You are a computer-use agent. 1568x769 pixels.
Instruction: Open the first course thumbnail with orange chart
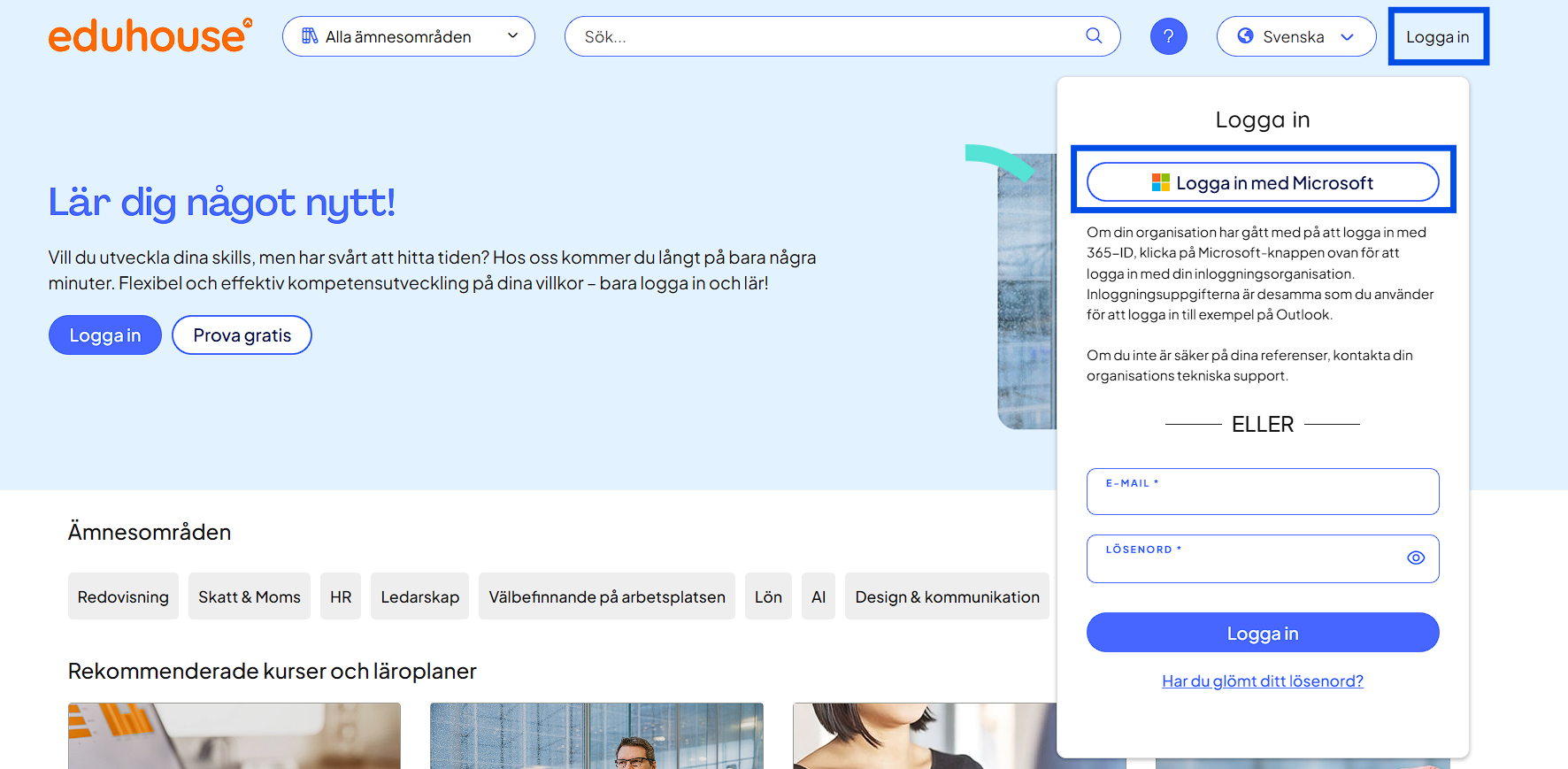pos(234,735)
